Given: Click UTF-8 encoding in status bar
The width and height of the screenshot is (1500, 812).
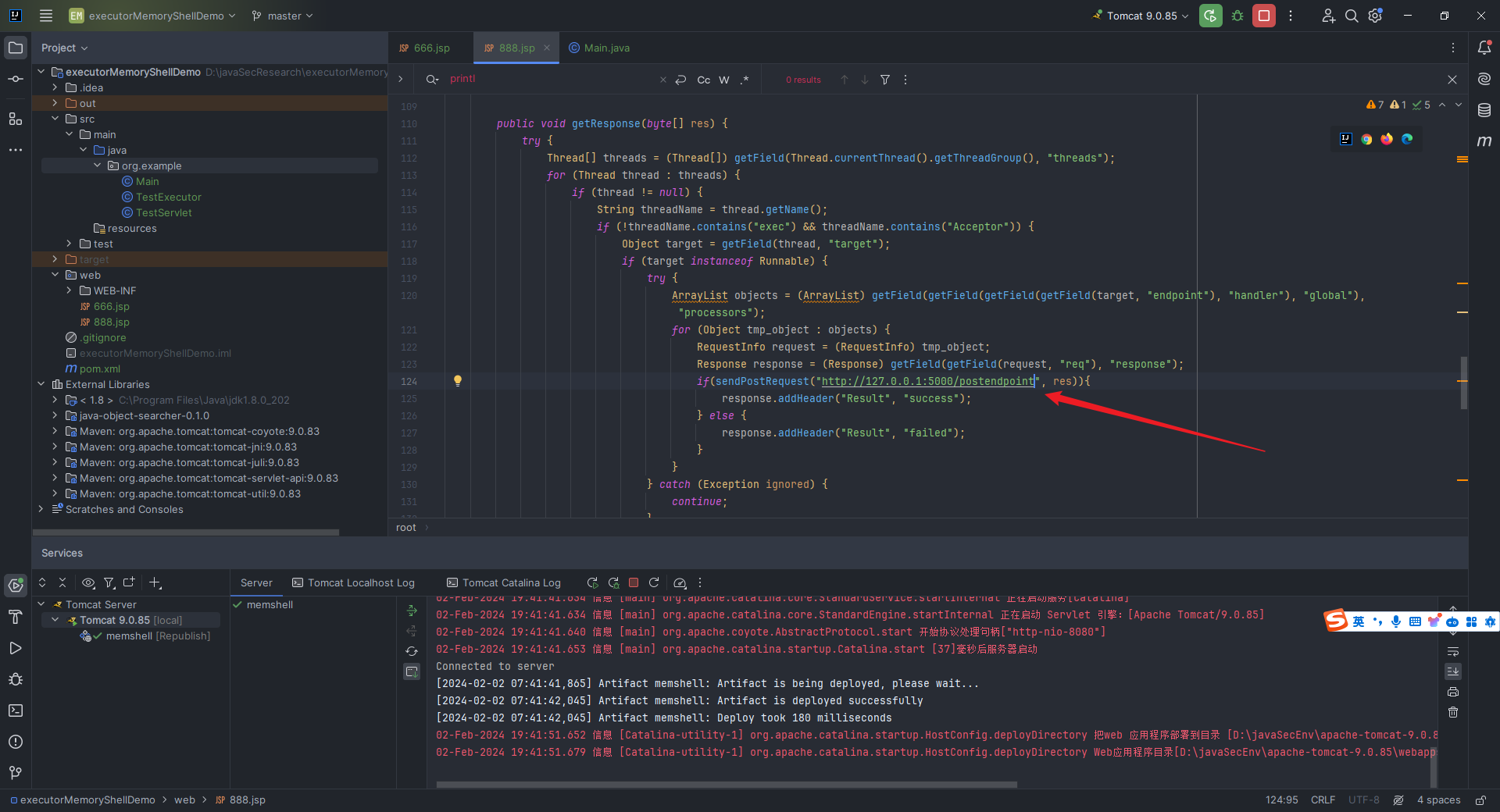Looking at the screenshot, I should [x=1363, y=800].
